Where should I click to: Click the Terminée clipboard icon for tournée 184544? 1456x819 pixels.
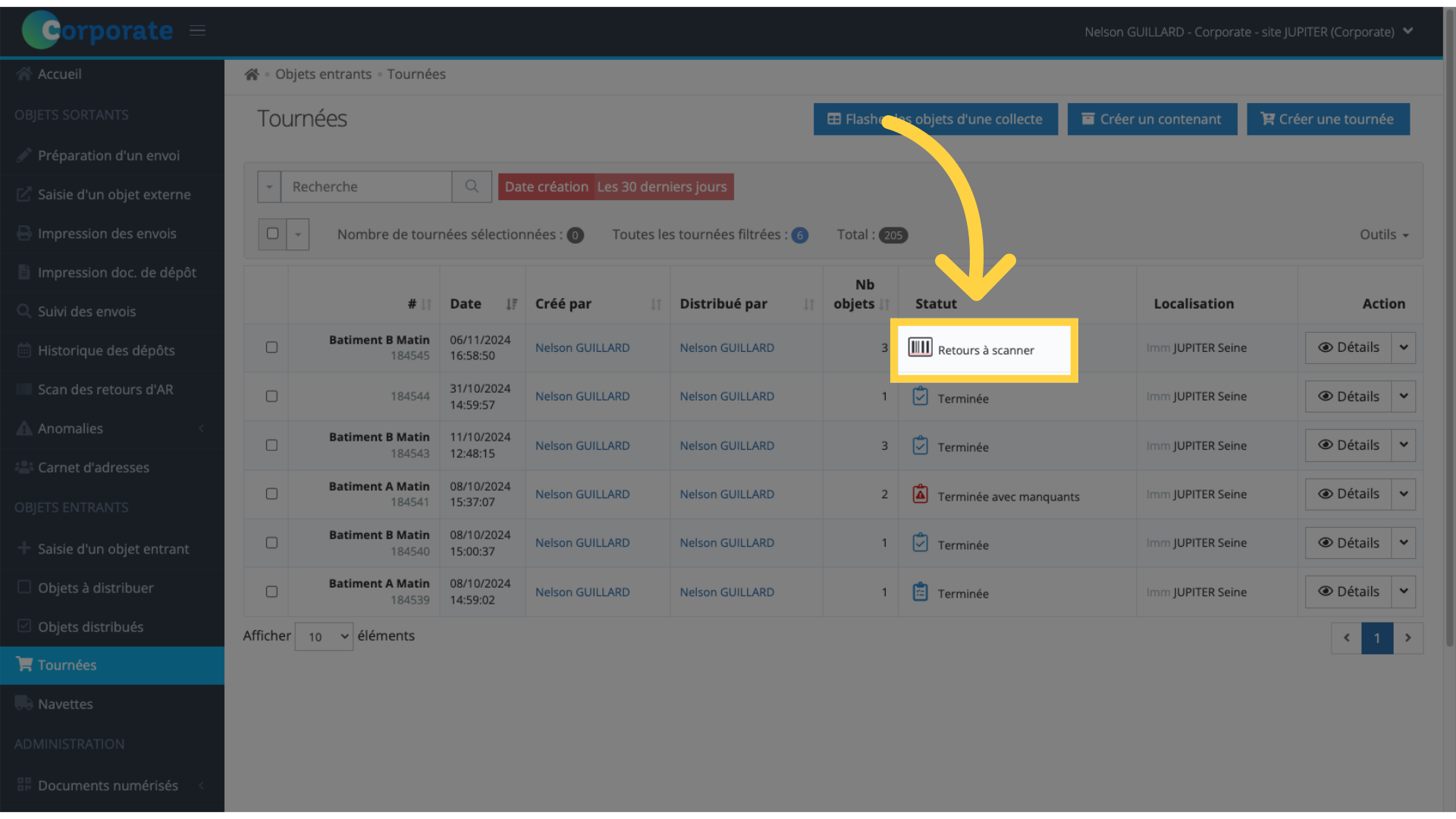pos(920,397)
